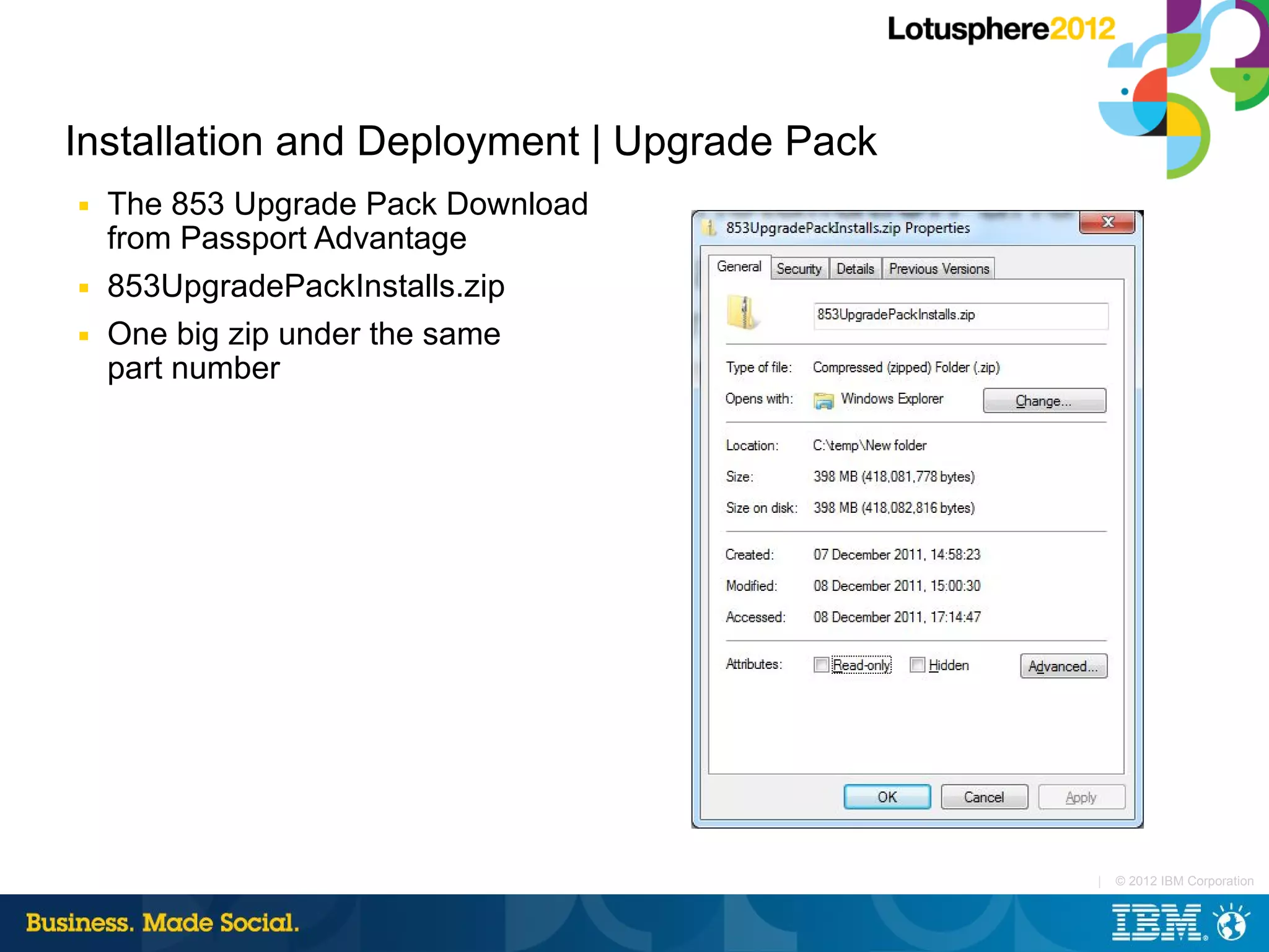The image size is (1269, 952).
Task: Switch to the Previous Versions tab
Action: pos(939,269)
